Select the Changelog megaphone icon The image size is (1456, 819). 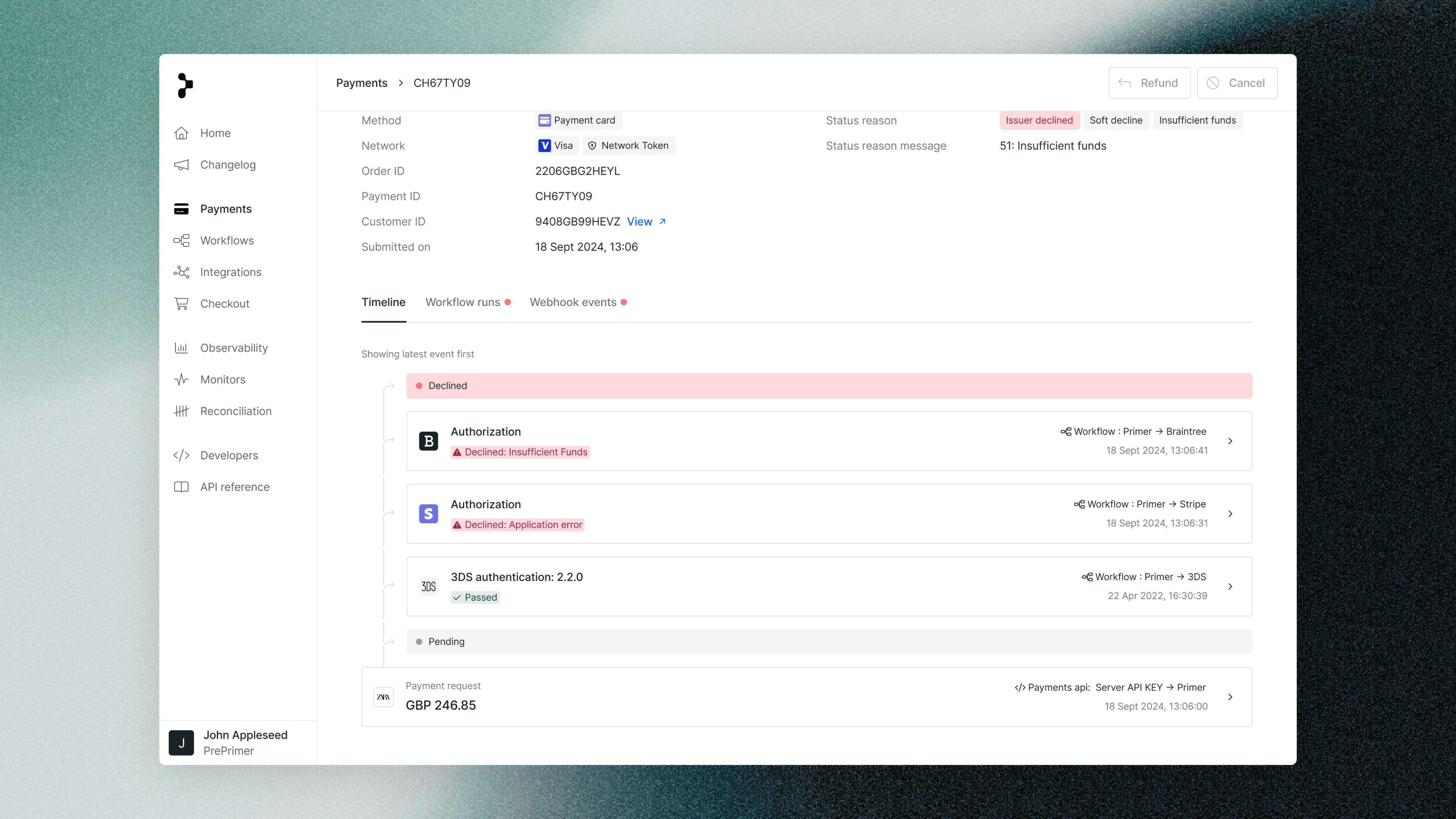click(181, 165)
